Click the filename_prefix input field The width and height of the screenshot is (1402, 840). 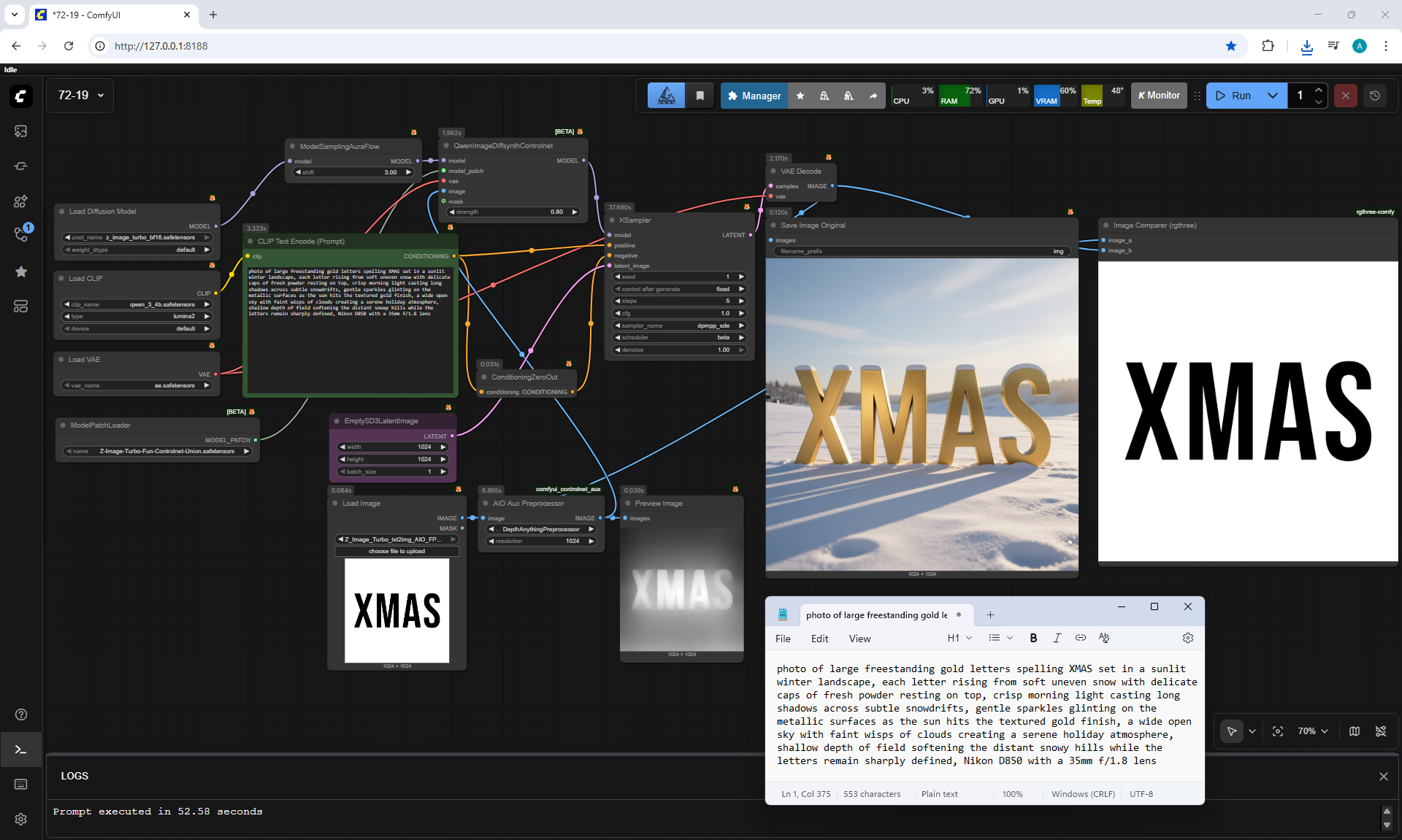coord(922,251)
